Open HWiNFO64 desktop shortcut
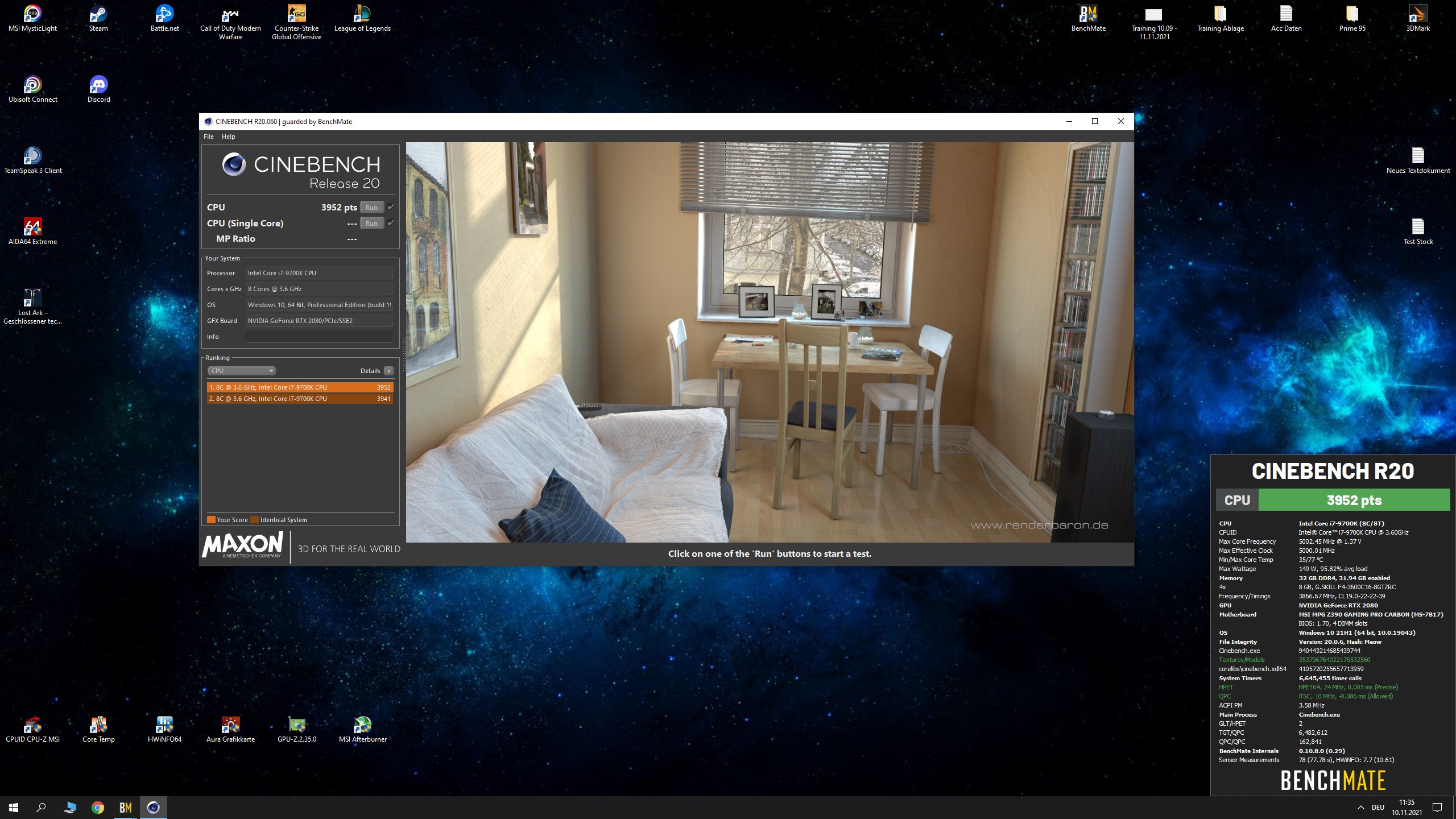This screenshot has width=1456, height=819. pos(164,729)
